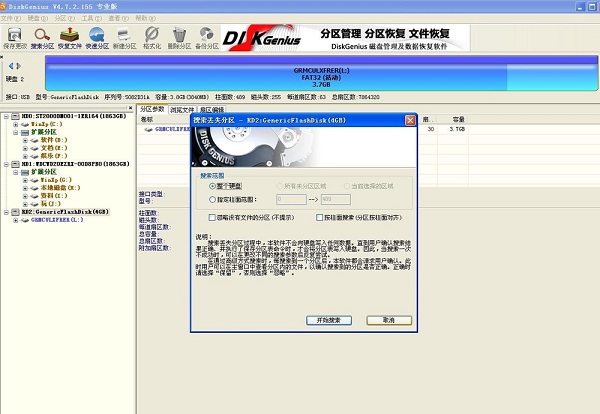Click the start cylinder input field showing 0

(x=291, y=199)
